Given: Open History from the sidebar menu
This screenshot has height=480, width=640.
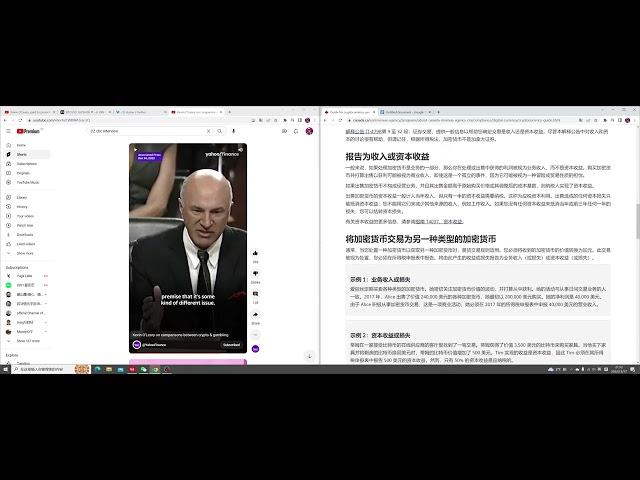Looking at the screenshot, I should coord(21,207).
